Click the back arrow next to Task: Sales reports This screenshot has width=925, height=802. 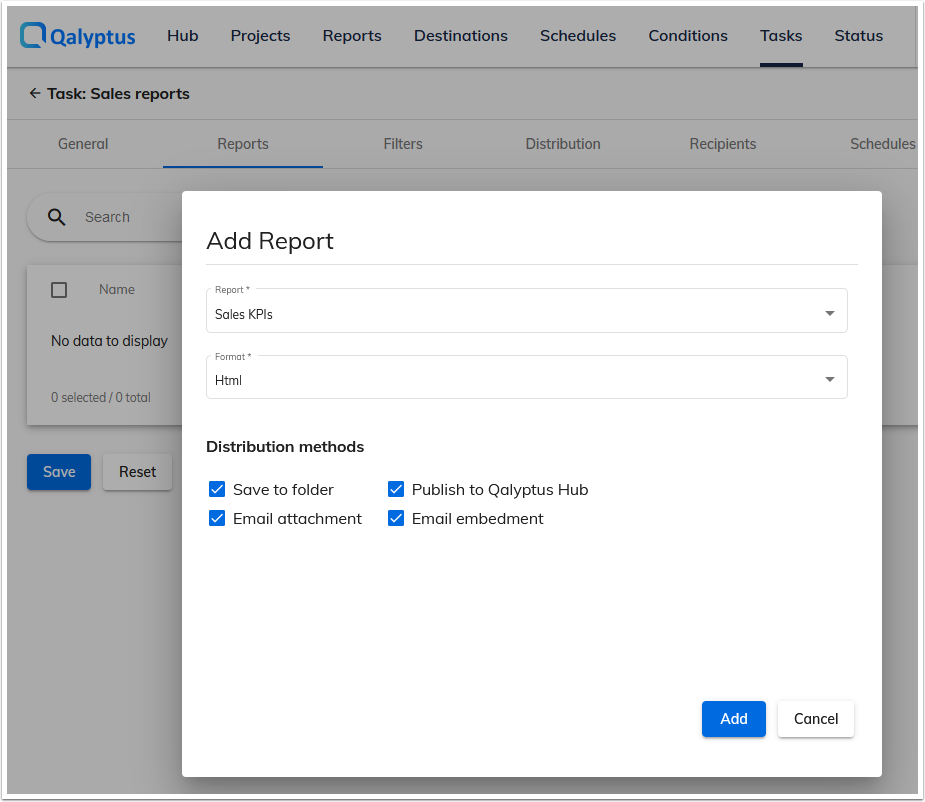[x=35, y=94]
